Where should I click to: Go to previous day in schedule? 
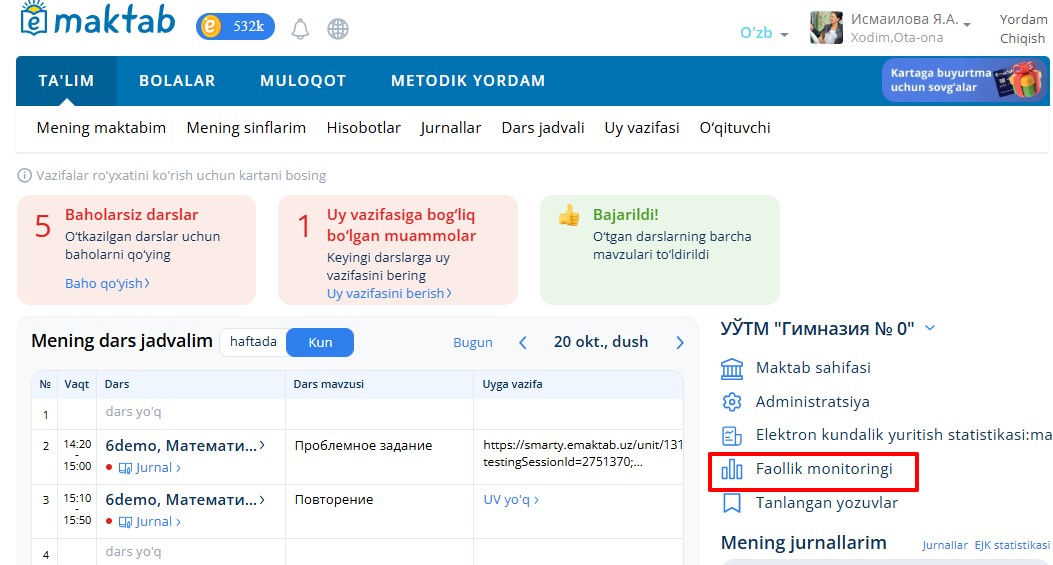pyautogui.click(x=522, y=342)
